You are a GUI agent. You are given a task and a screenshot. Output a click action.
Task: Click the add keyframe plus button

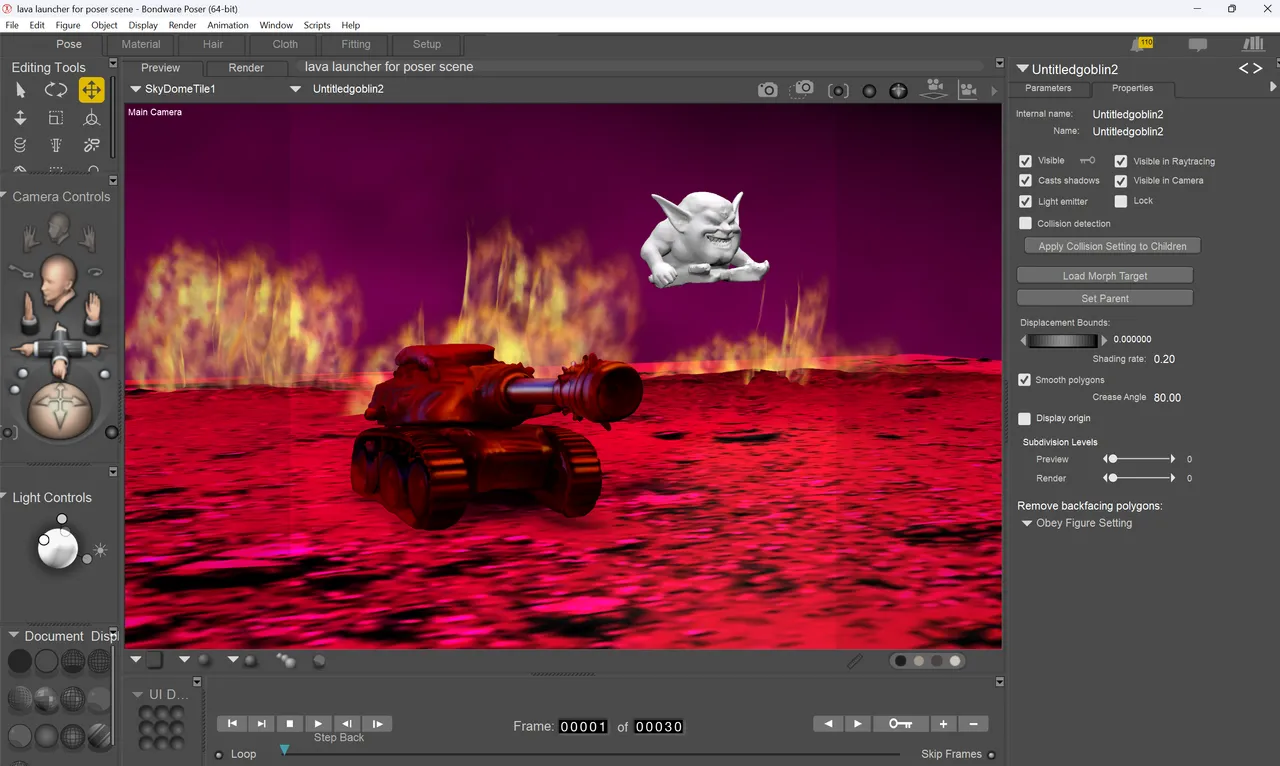pyautogui.click(x=943, y=724)
